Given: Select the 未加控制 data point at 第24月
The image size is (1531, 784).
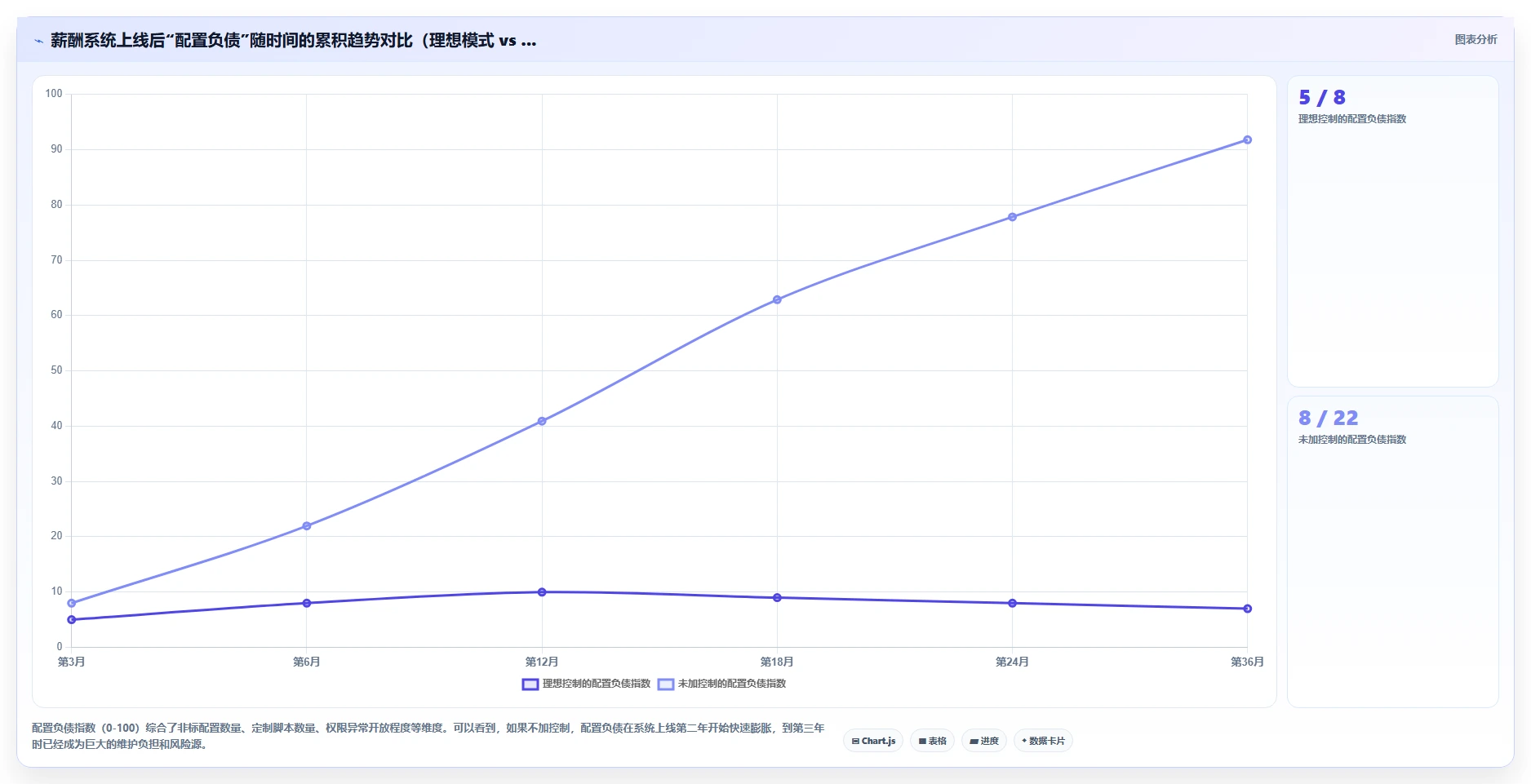Looking at the screenshot, I should tap(1012, 217).
